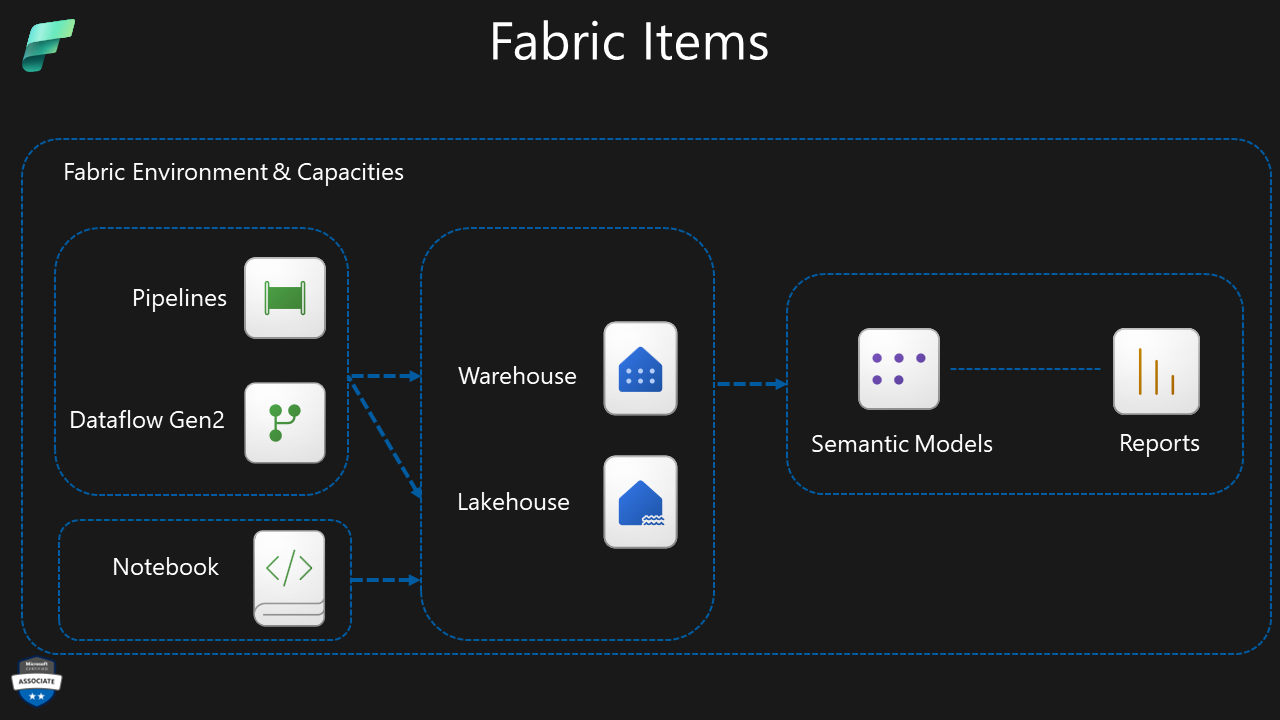Click the Fabric logo in the corner
1280x720 pixels.
[46, 45]
